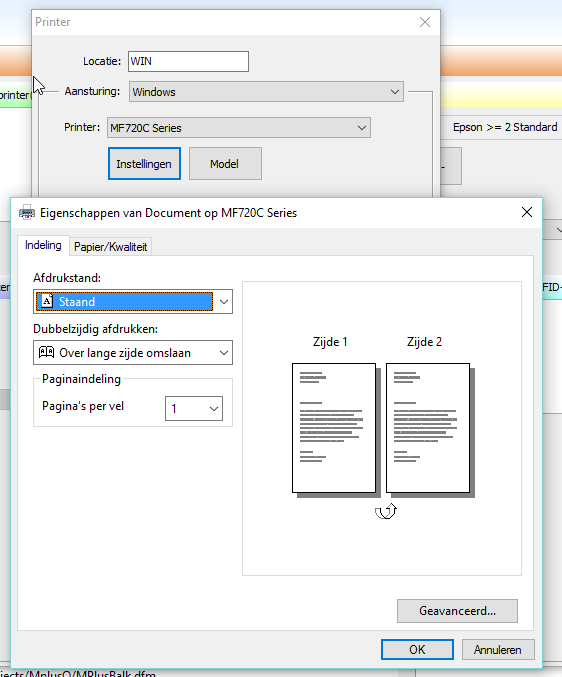562x677 pixels.
Task: Open the Afdrukstand orientation dropdown
Action: point(133,301)
